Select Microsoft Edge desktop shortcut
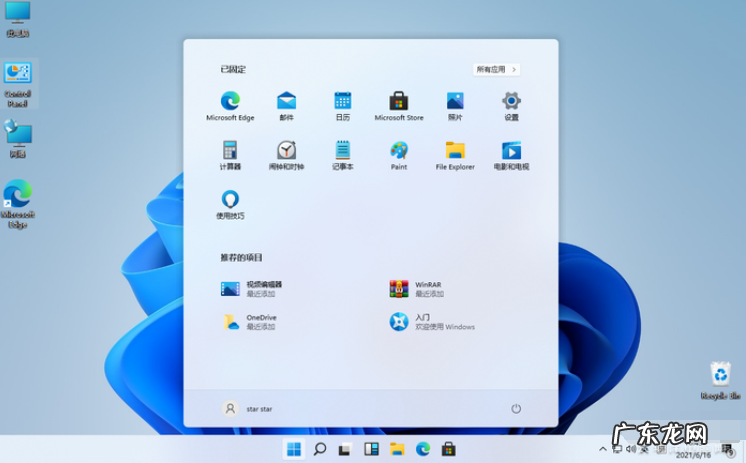 click(x=18, y=204)
